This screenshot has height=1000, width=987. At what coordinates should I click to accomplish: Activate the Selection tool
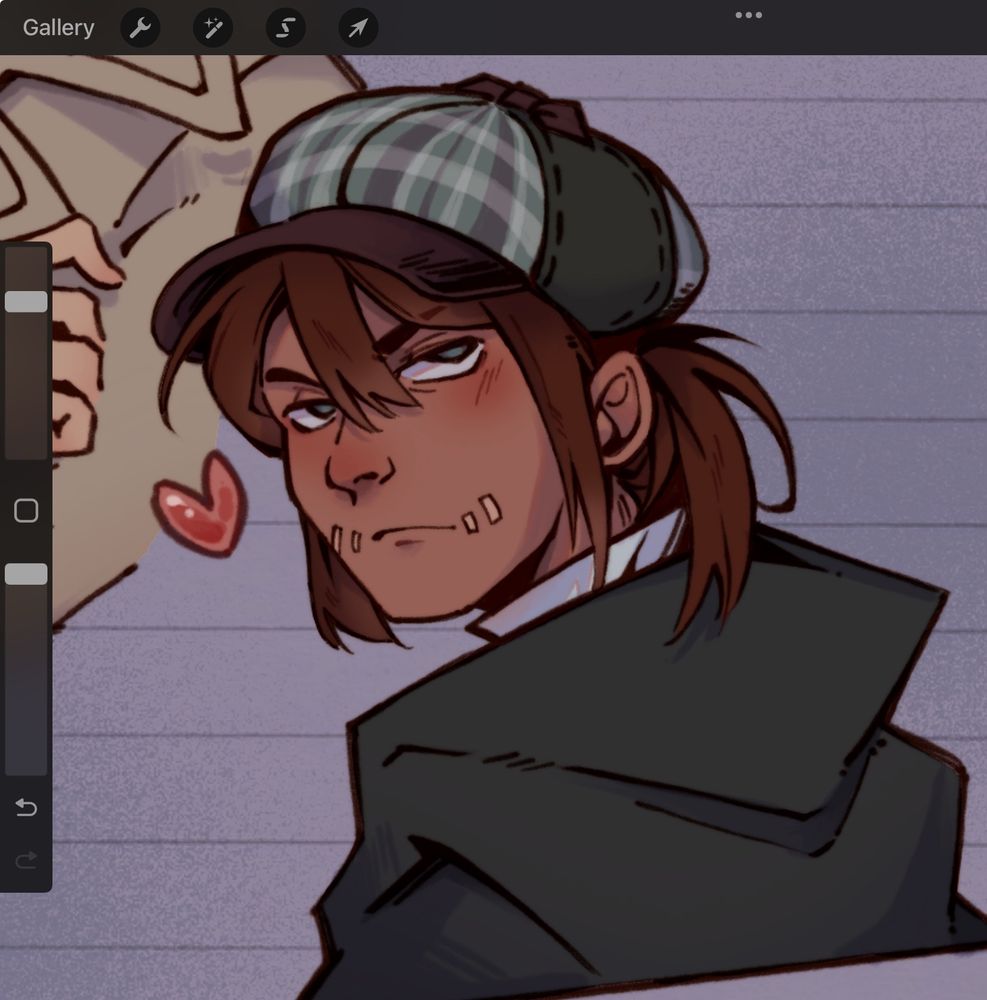286,27
